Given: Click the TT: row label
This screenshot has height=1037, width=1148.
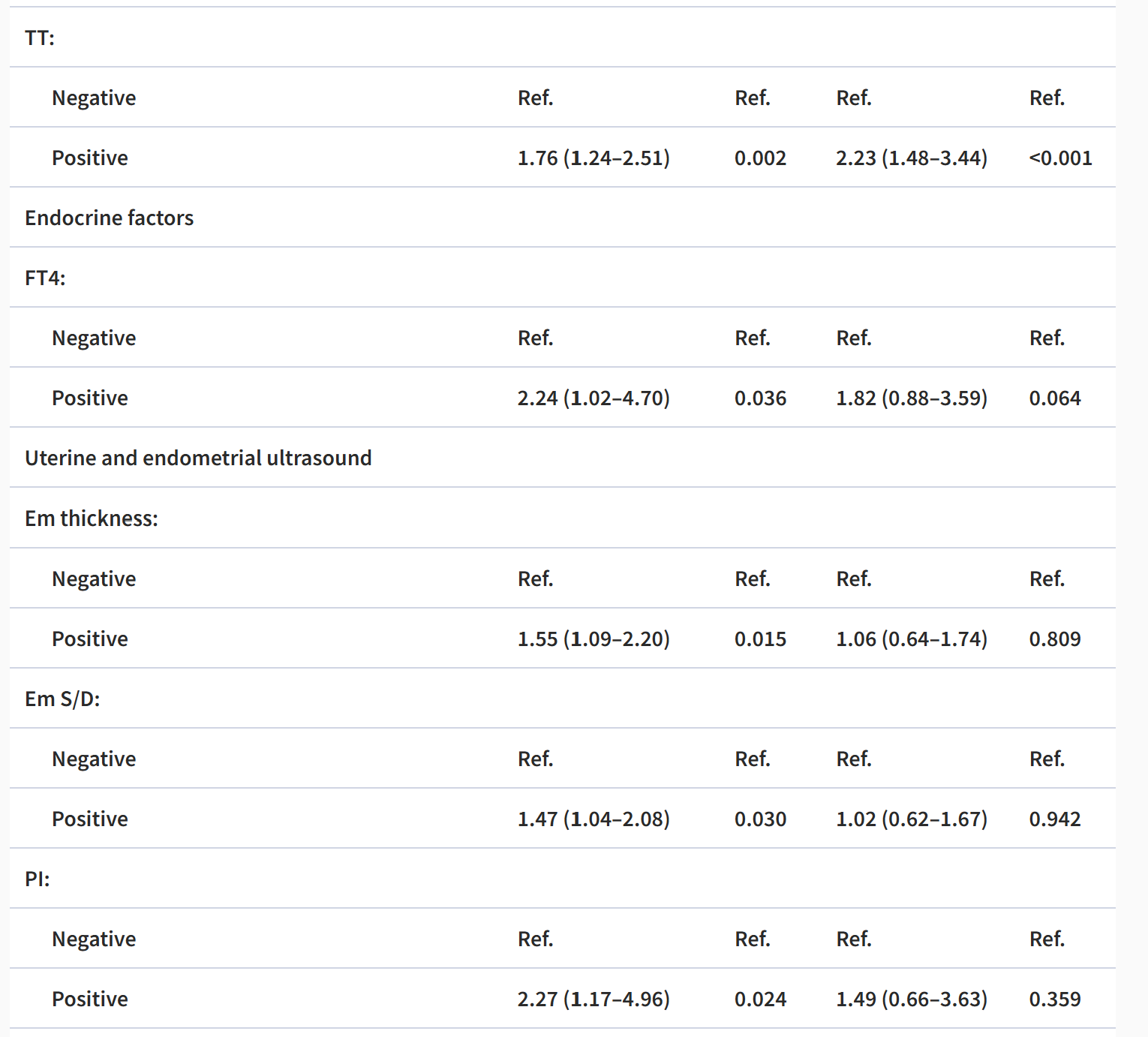Looking at the screenshot, I should point(40,38).
